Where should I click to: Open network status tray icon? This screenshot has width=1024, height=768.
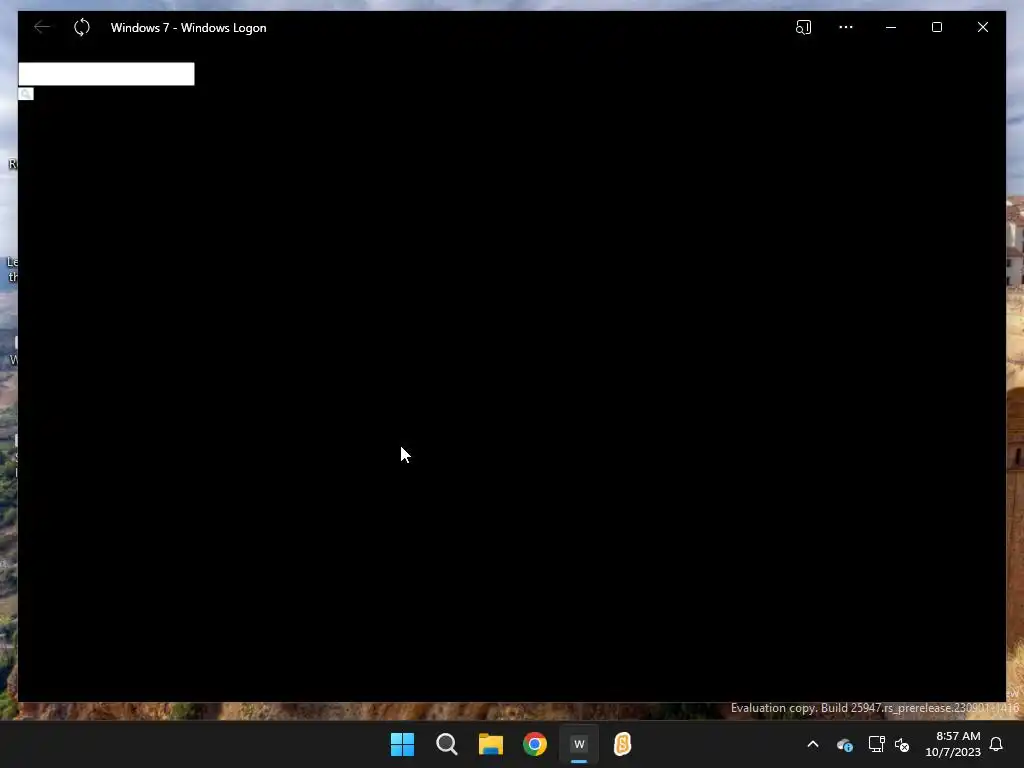coord(876,744)
